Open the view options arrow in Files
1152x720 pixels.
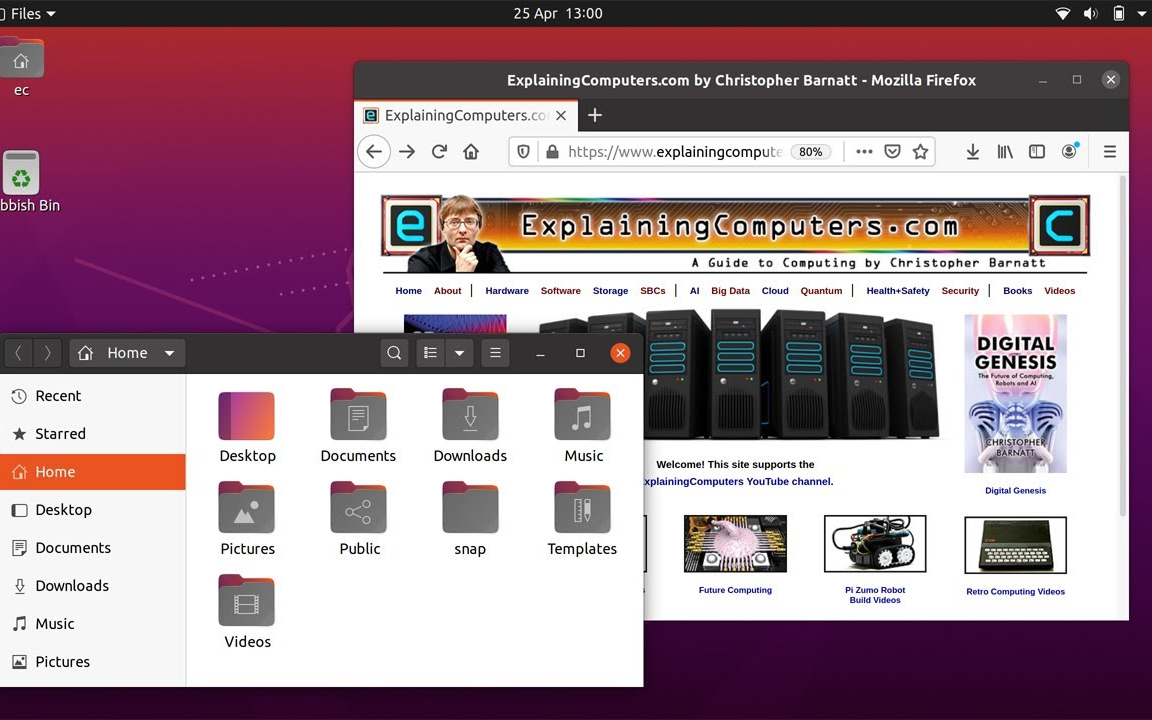pyautogui.click(x=459, y=352)
